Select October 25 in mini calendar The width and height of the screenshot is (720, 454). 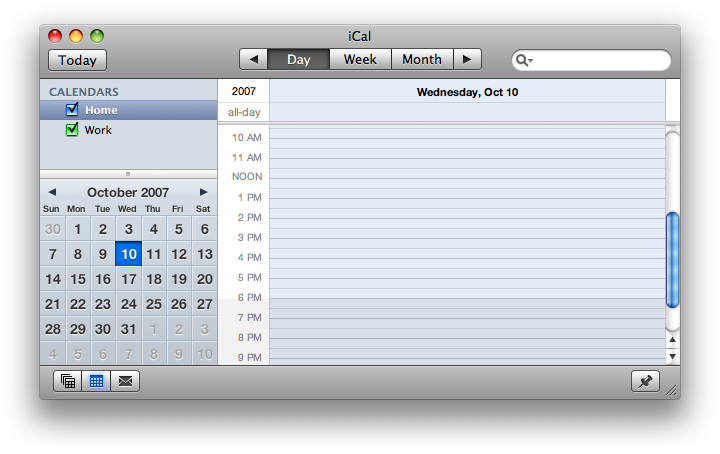(x=153, y=304)
